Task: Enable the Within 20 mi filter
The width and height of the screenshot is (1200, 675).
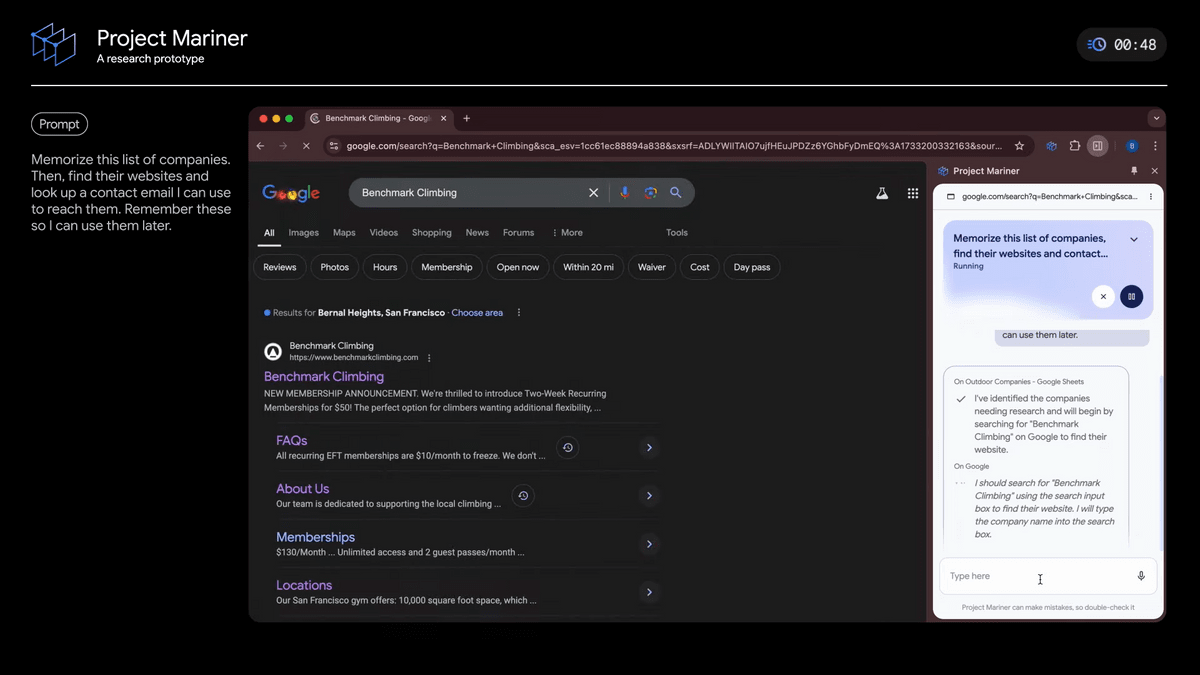Action: [588, 266]
